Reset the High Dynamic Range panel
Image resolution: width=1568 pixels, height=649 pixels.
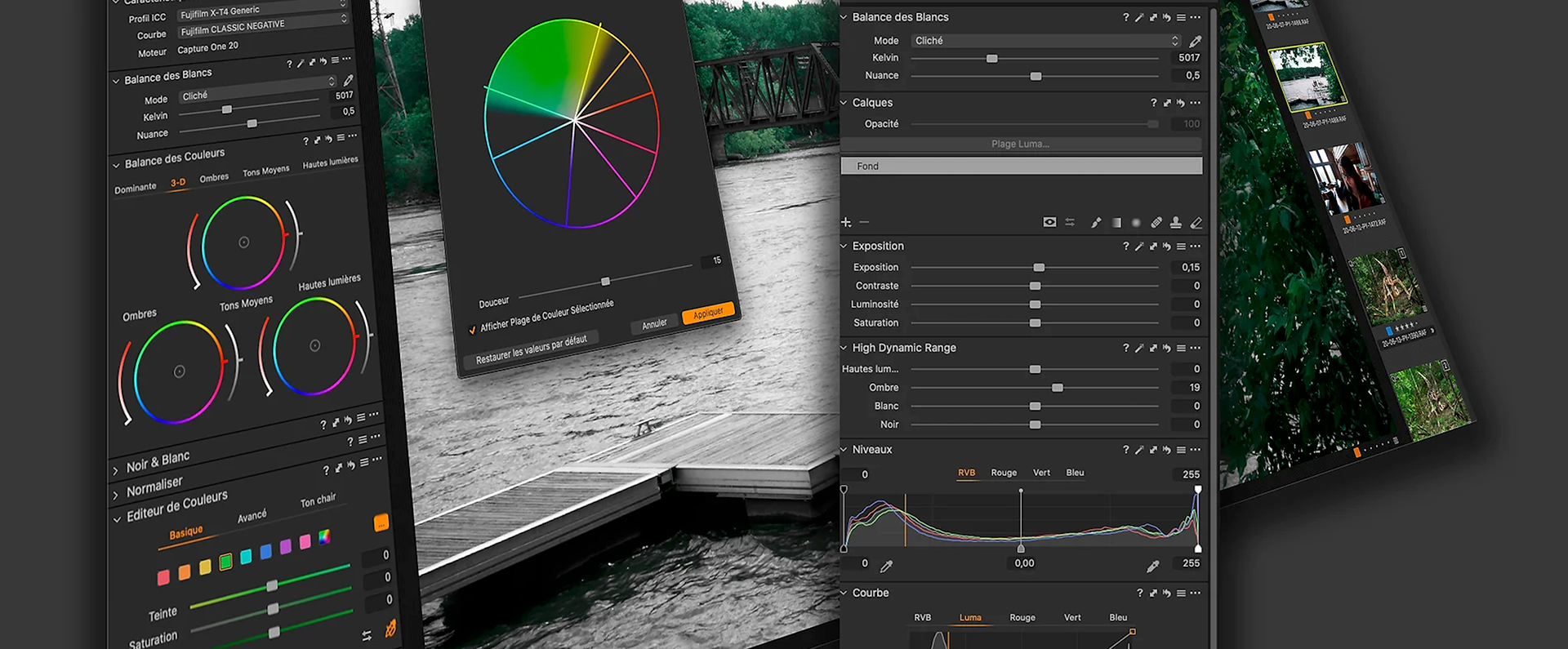[1167, 349]
